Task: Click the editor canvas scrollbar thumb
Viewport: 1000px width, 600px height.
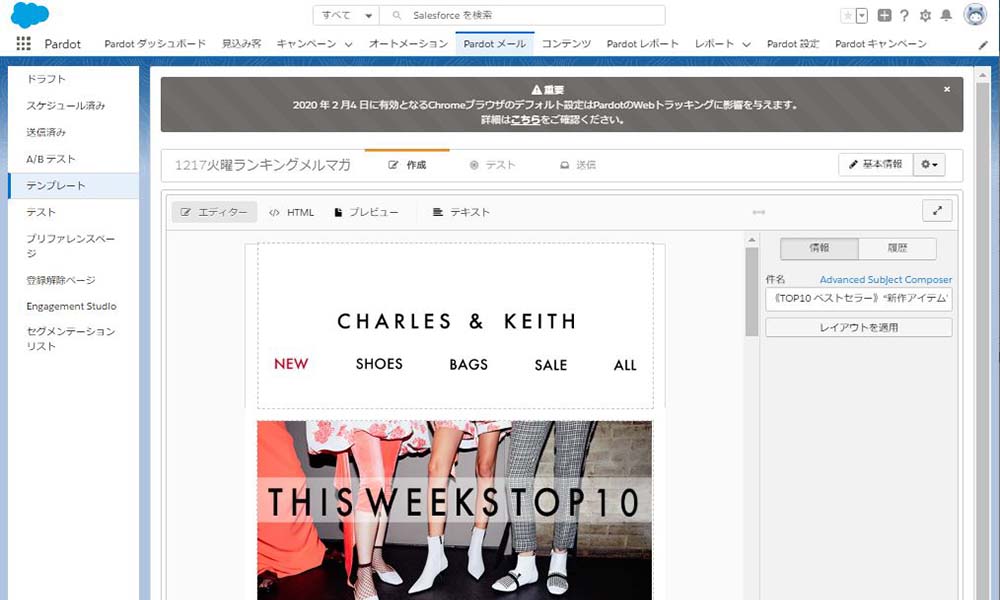Action: [752, 291]
